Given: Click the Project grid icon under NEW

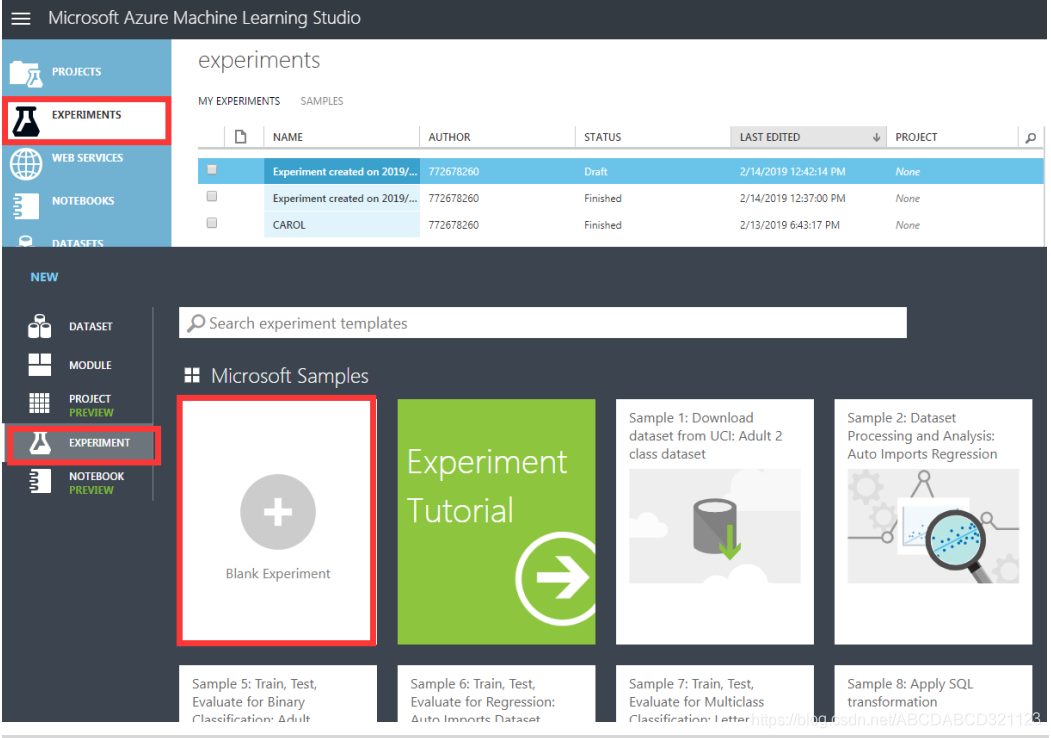Looking at the screenshot, I should point(40,403).
